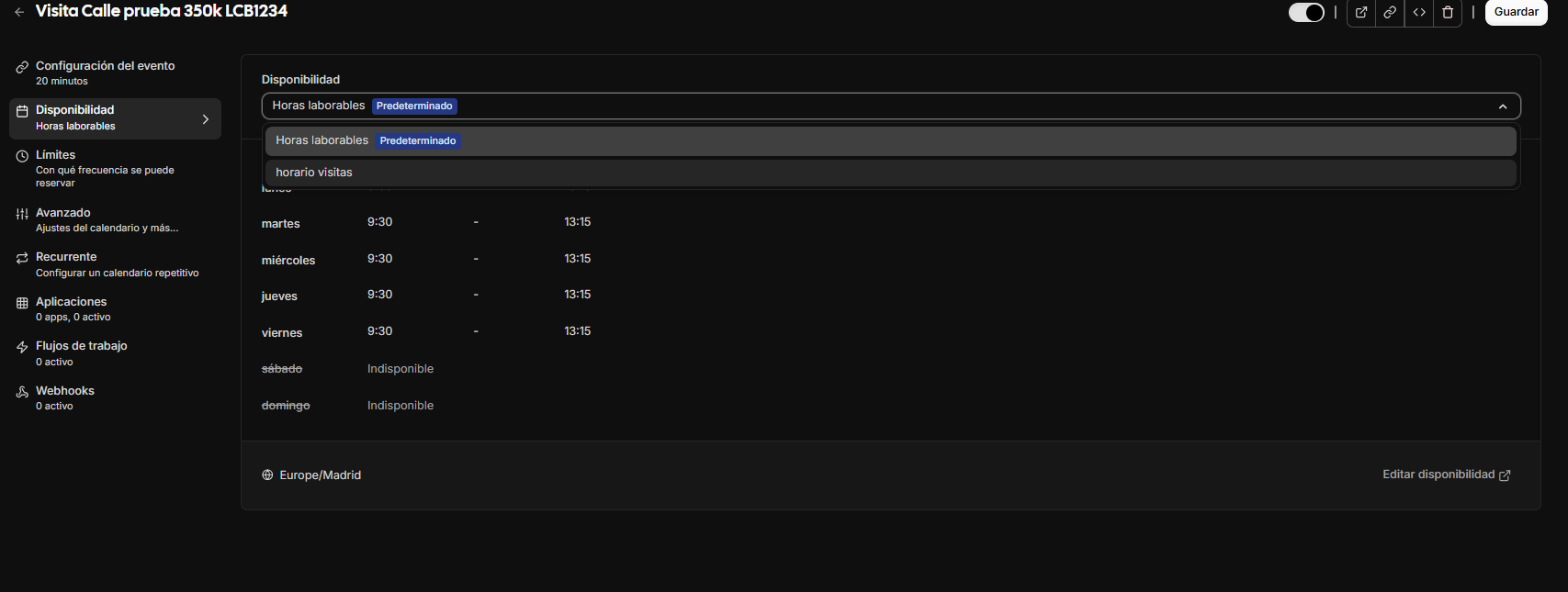Toggle the event enabled switch
The image size is (1568, 592).
click(x=1306, y=13)
